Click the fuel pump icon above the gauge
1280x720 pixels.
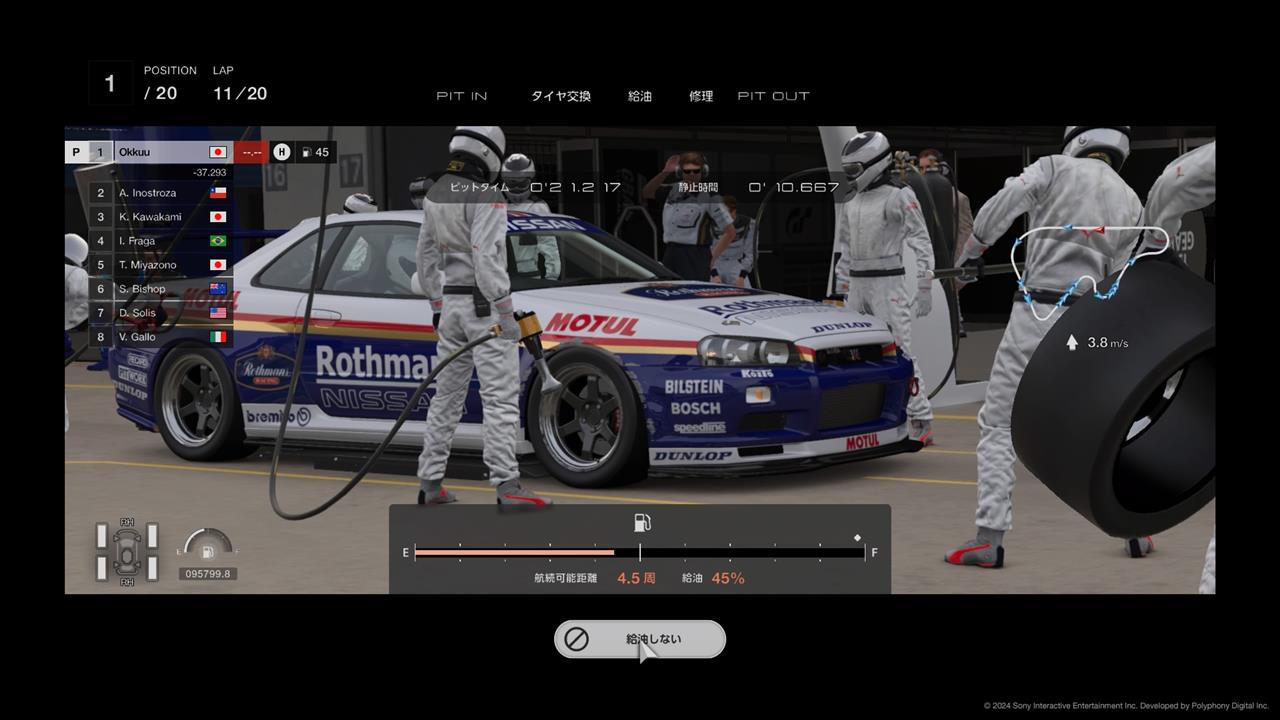tap(642, 522)
